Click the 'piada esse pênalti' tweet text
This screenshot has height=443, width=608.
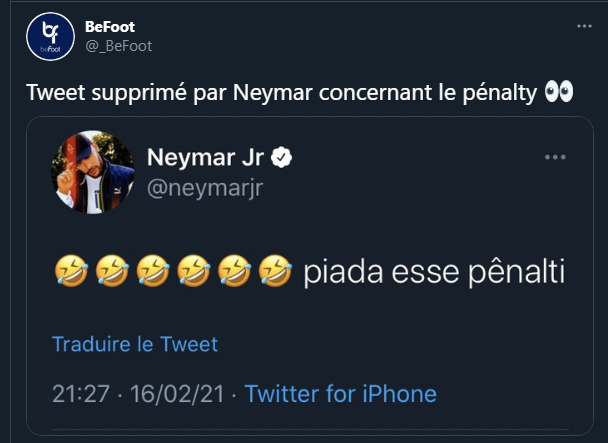(x=431, y=271)
